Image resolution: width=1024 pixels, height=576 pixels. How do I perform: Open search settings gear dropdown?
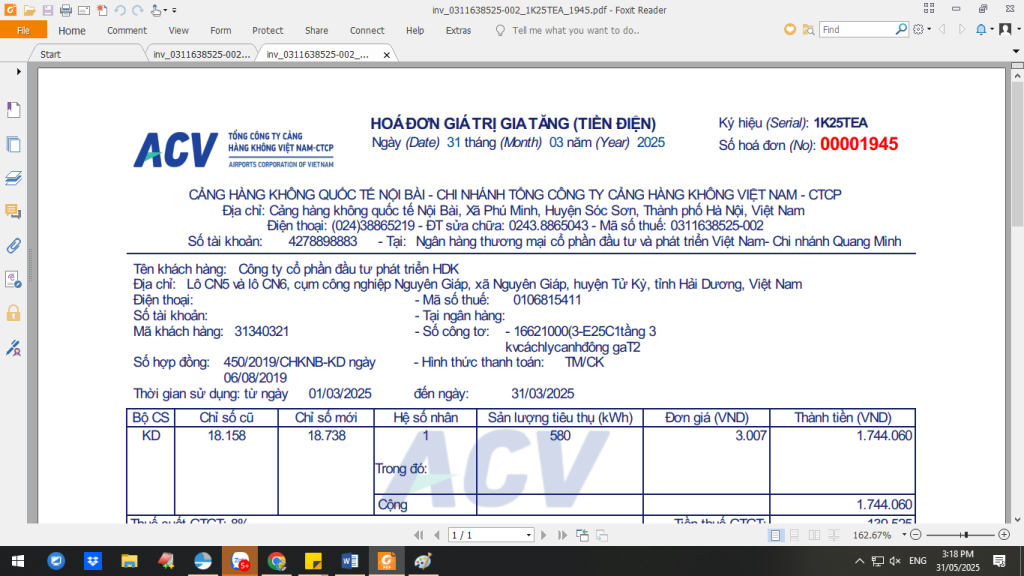tap(921, 29)
